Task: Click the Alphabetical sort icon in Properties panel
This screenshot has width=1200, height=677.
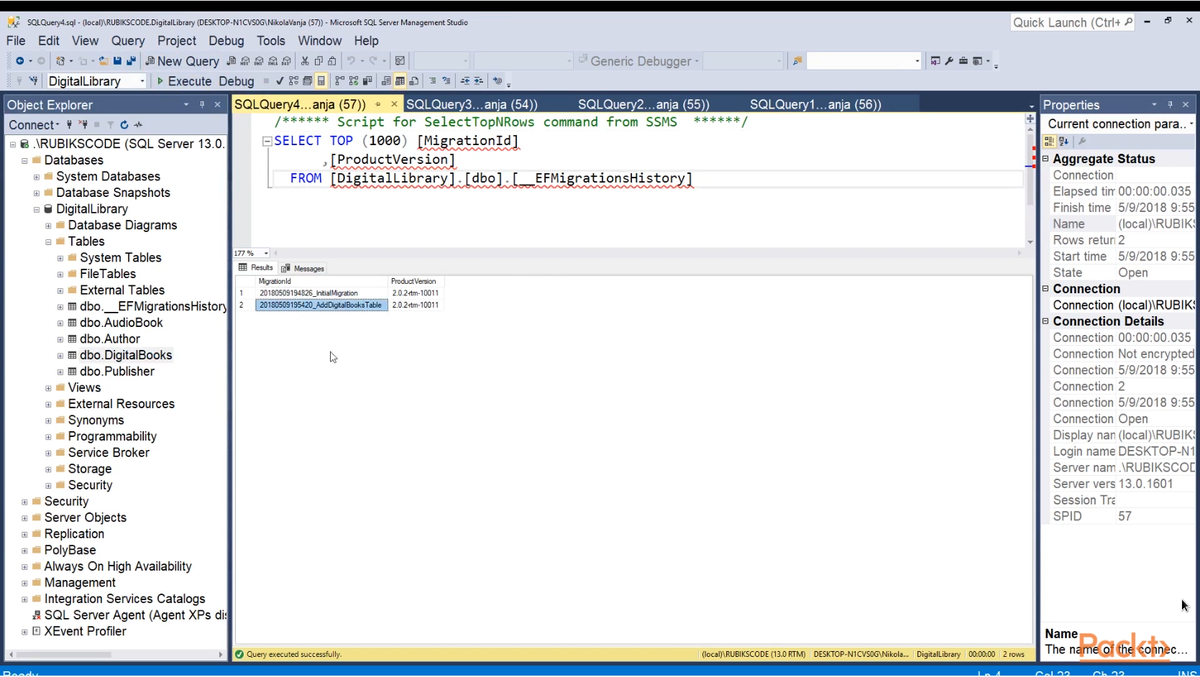Action: [1063, 141]
